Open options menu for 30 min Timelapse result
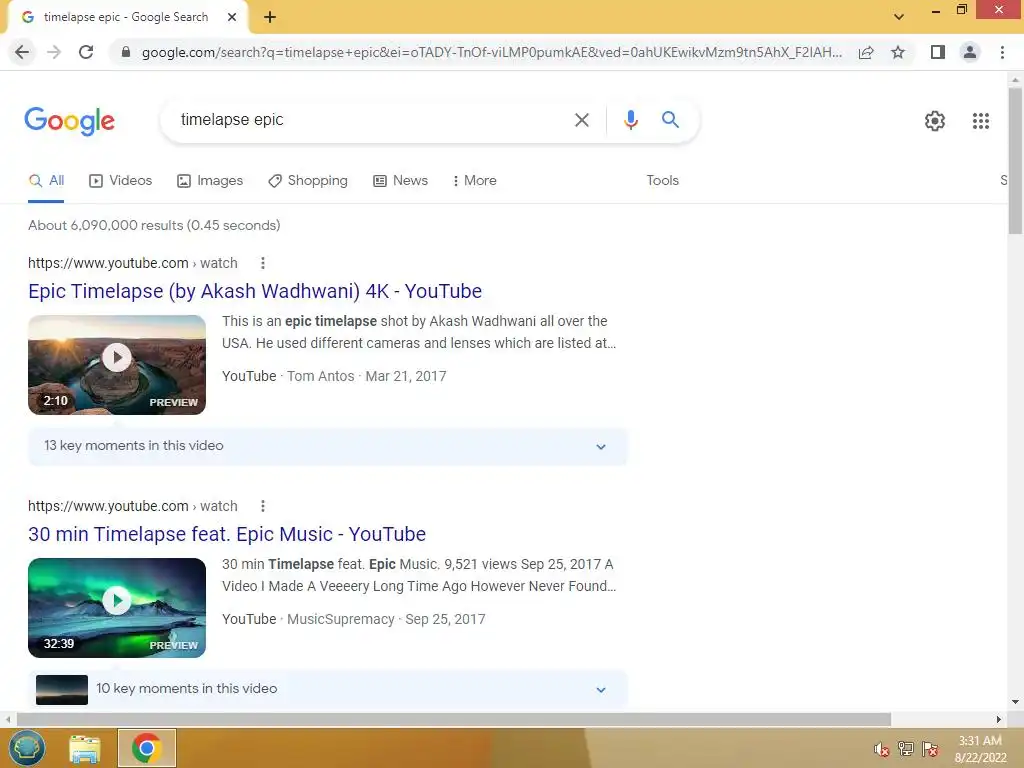The width and height of the screenshot is (1024, 768). (x=263, y=506)
